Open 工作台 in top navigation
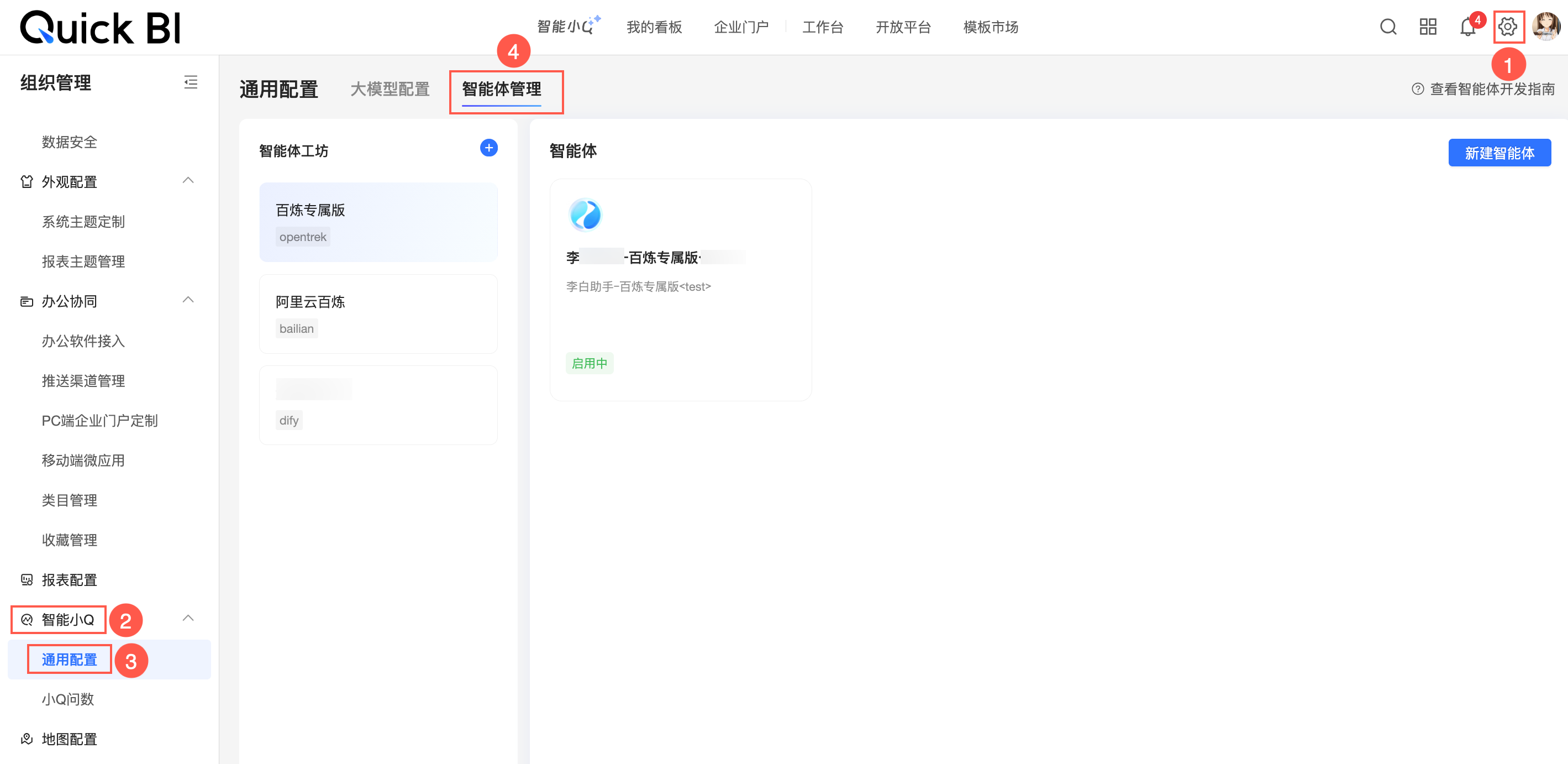The image size is (1568, 764). coord(823,27)
